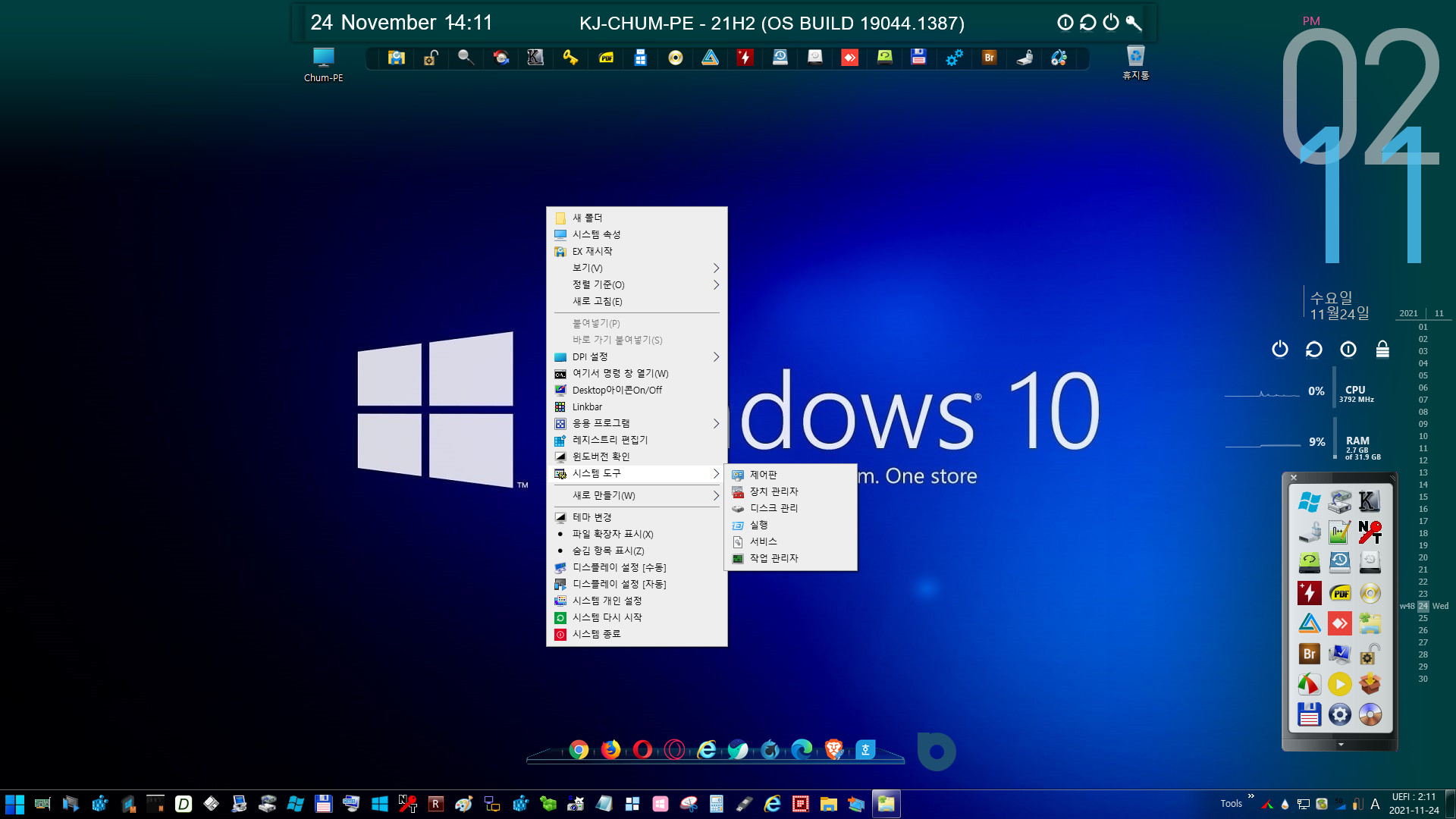
Task: Click the taskbar clock UEFI 2:11
Action: [x=1414, y=804]
